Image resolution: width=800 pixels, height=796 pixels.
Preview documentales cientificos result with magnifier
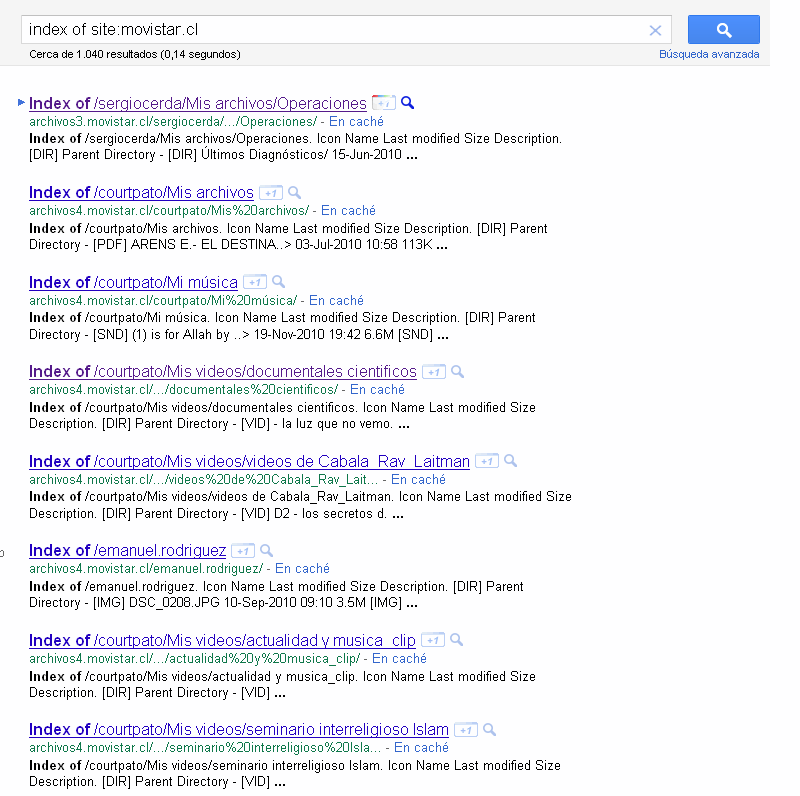click(458, 371)
